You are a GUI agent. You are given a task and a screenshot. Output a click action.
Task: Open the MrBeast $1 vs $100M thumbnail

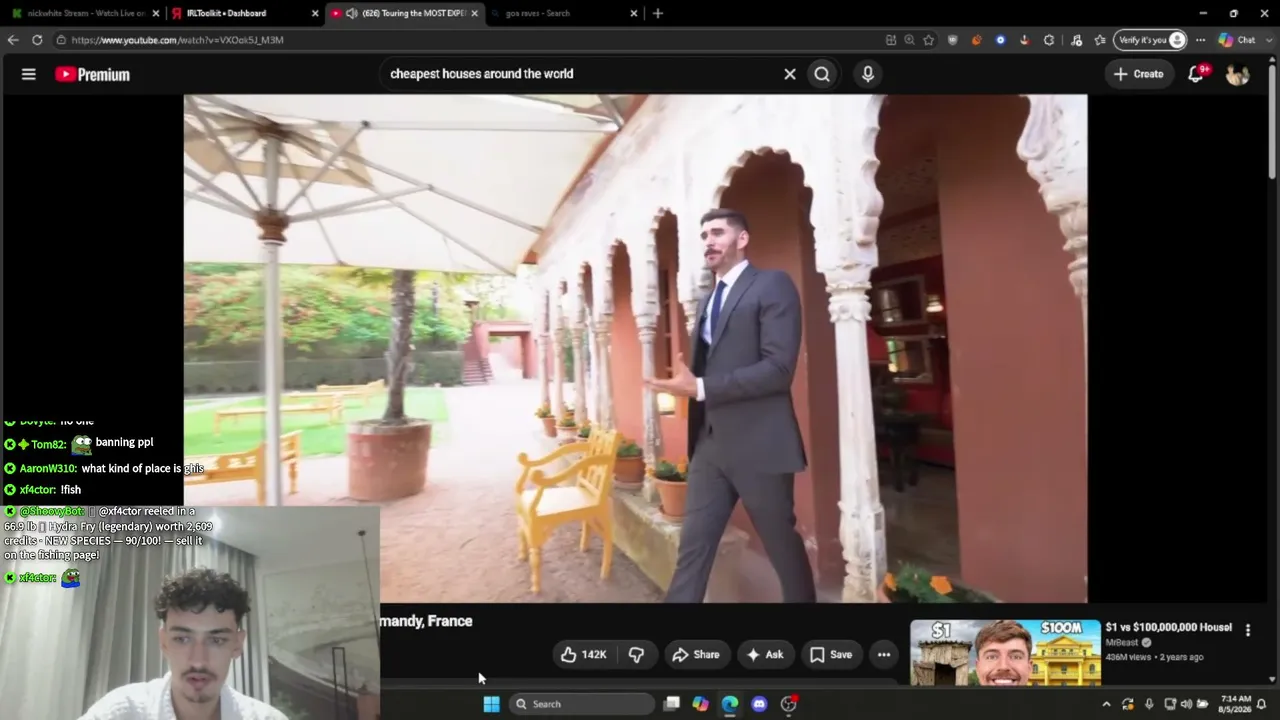1005,652
